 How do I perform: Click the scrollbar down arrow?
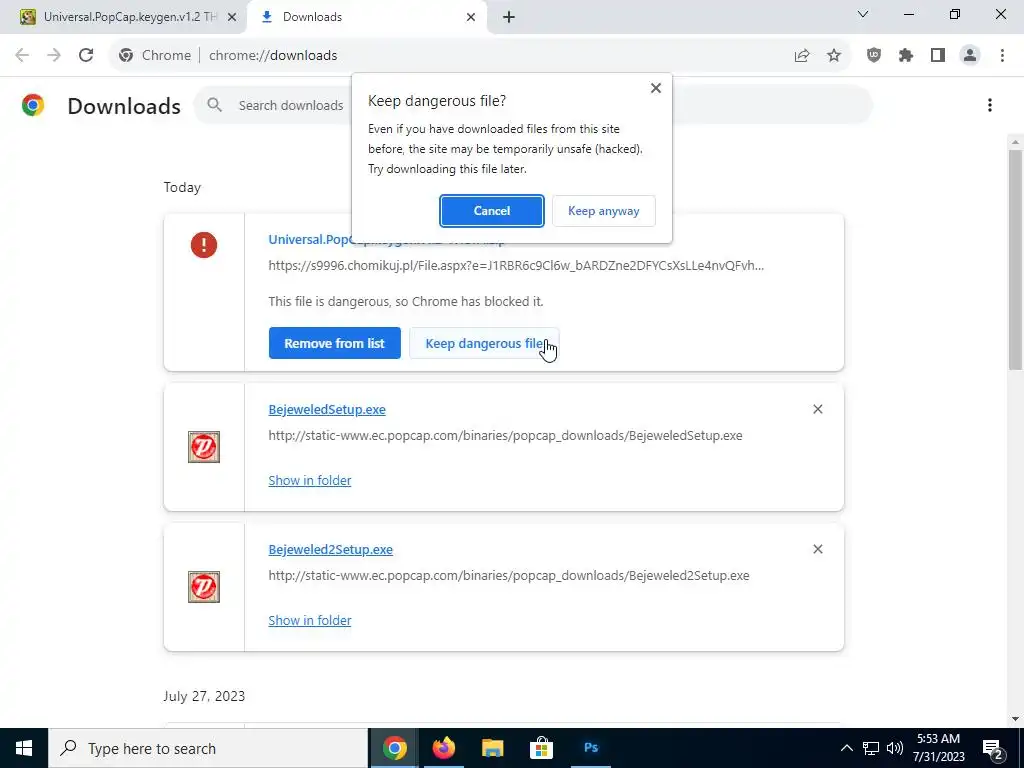point(1015,719)
